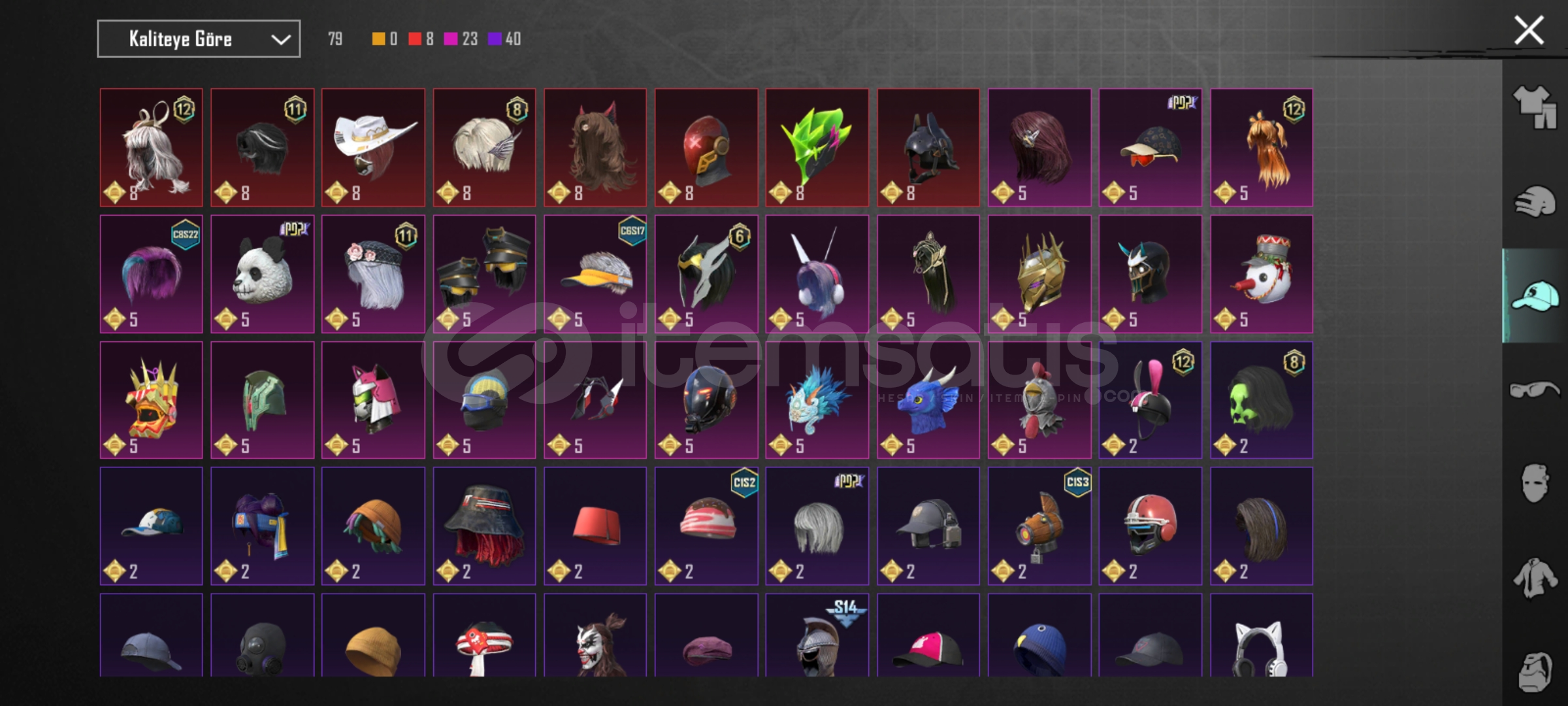The width and height of the screenshot is (1568, 706).
Task: Open the clothing outfit category icon
Action: pyautogui.click(x=1534, y=107)
